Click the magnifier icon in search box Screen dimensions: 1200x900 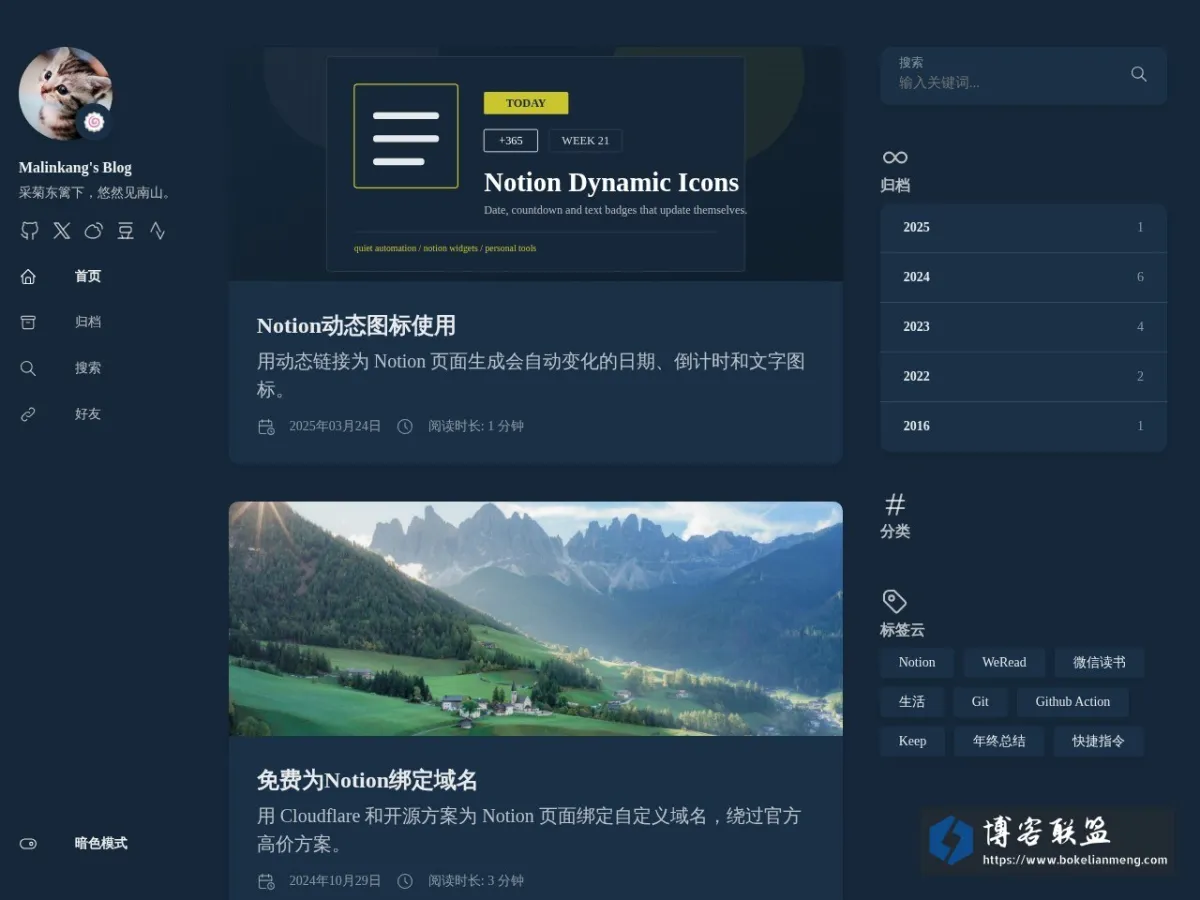pos(1139,74)
